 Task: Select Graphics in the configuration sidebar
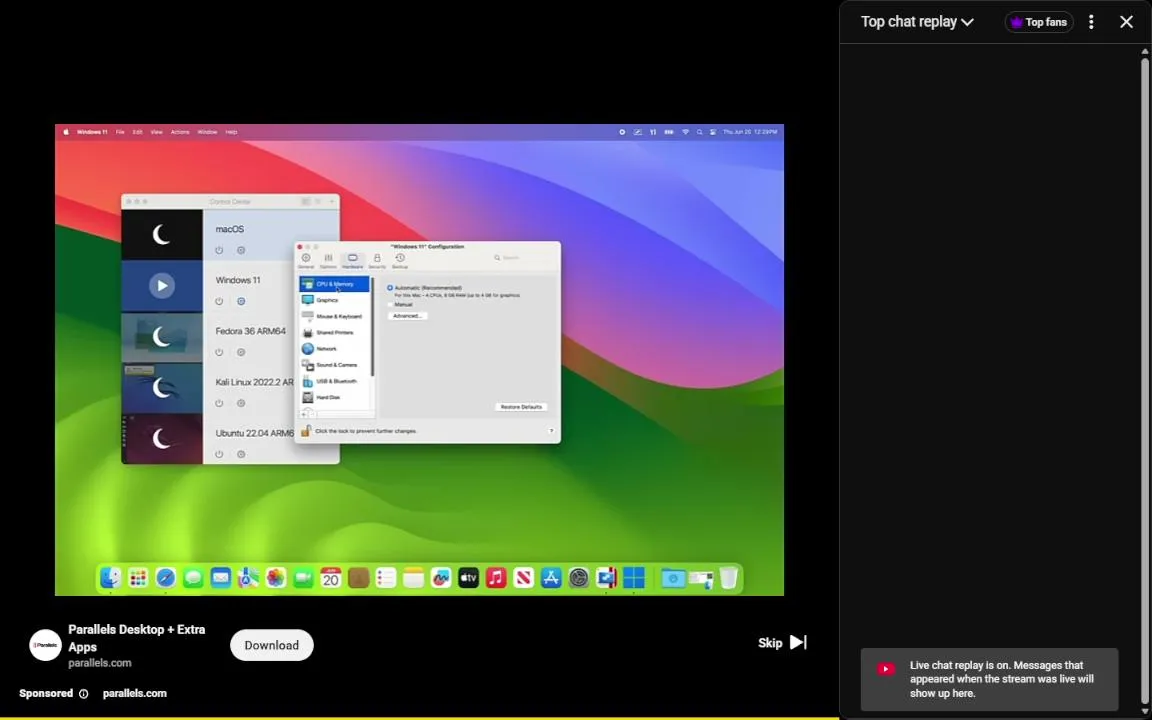click(334, 300)
